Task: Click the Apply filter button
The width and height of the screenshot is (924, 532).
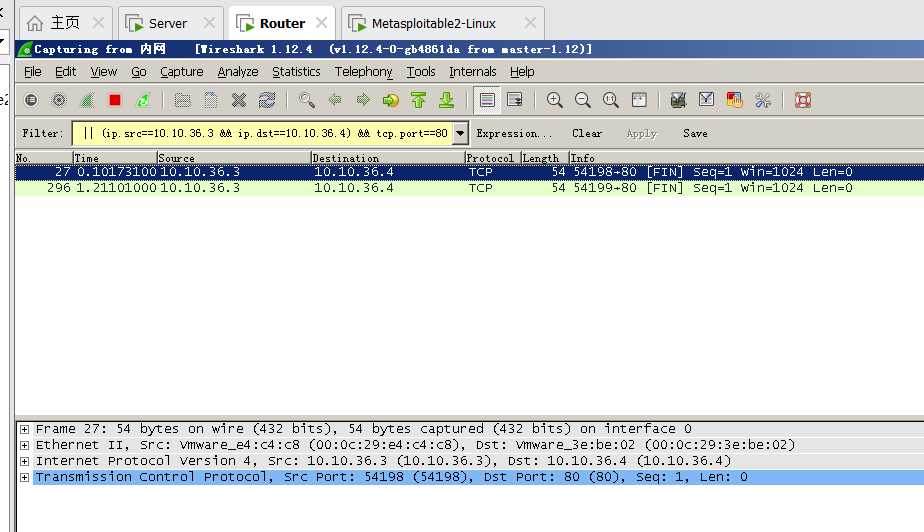Action: click(x=642, y=134)
